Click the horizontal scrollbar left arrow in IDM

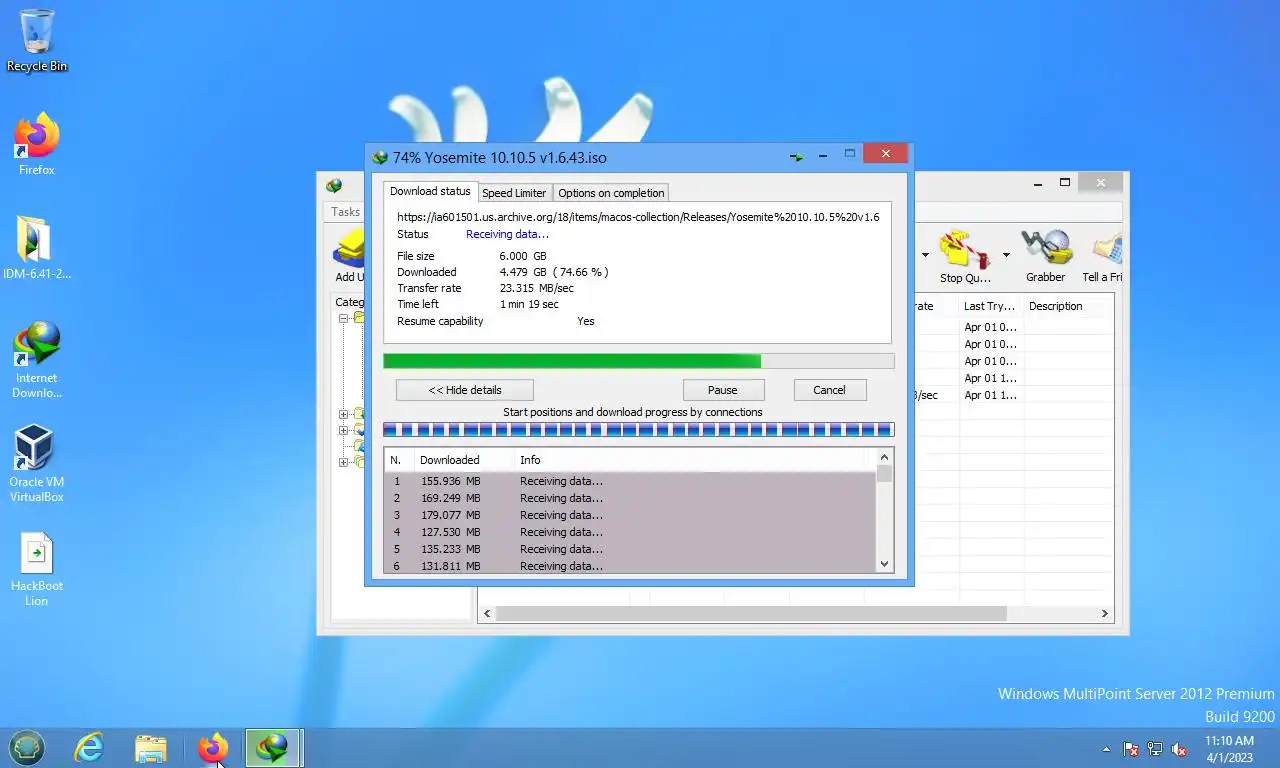coord(487,613)
